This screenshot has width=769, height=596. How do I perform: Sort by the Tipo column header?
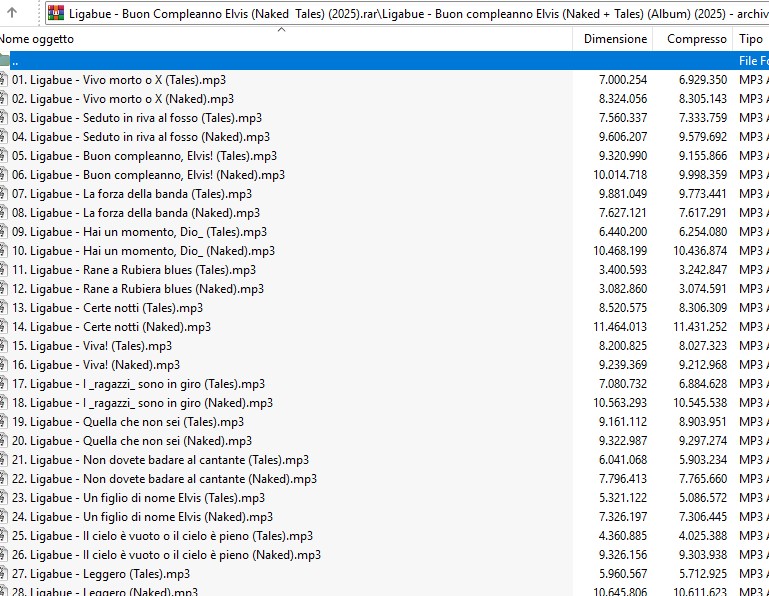tap(751, 39)
